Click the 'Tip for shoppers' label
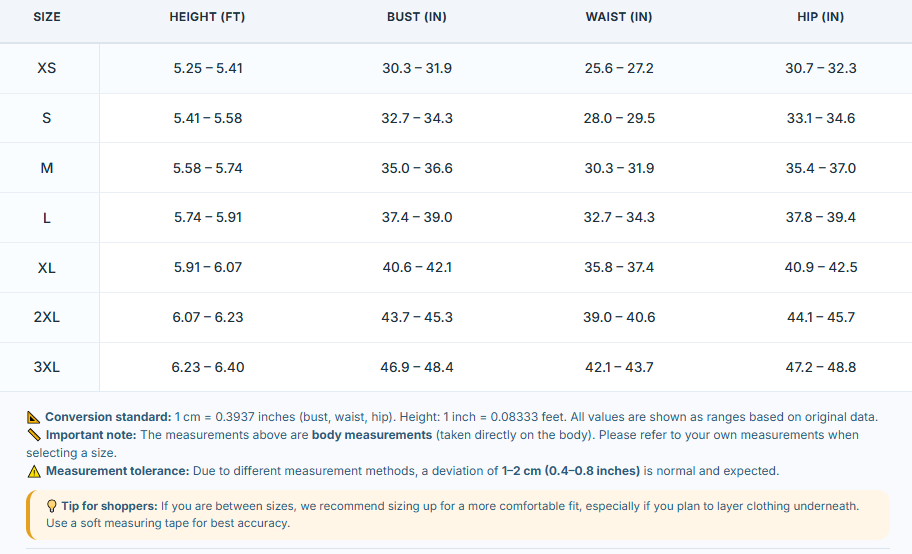The height and width of the screenshot is (554, 912). (109, 506)
